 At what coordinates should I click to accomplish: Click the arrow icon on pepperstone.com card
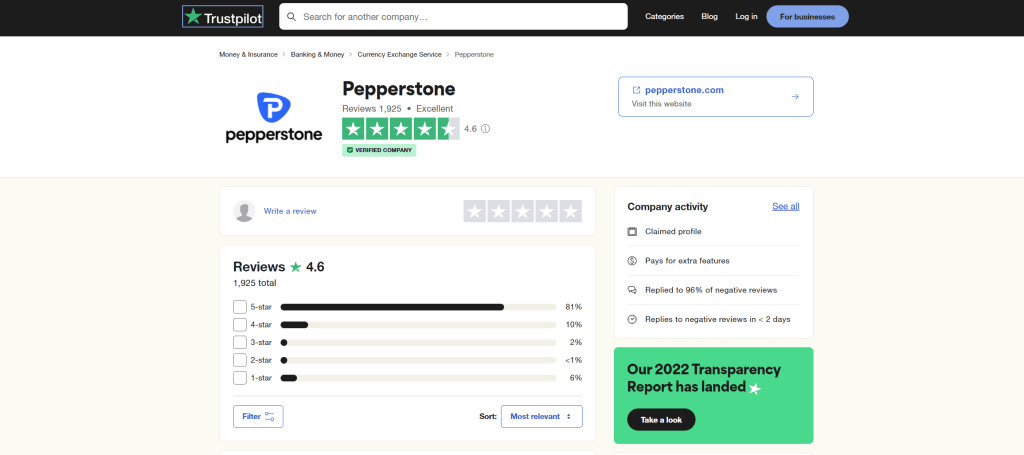click(795, 97)
